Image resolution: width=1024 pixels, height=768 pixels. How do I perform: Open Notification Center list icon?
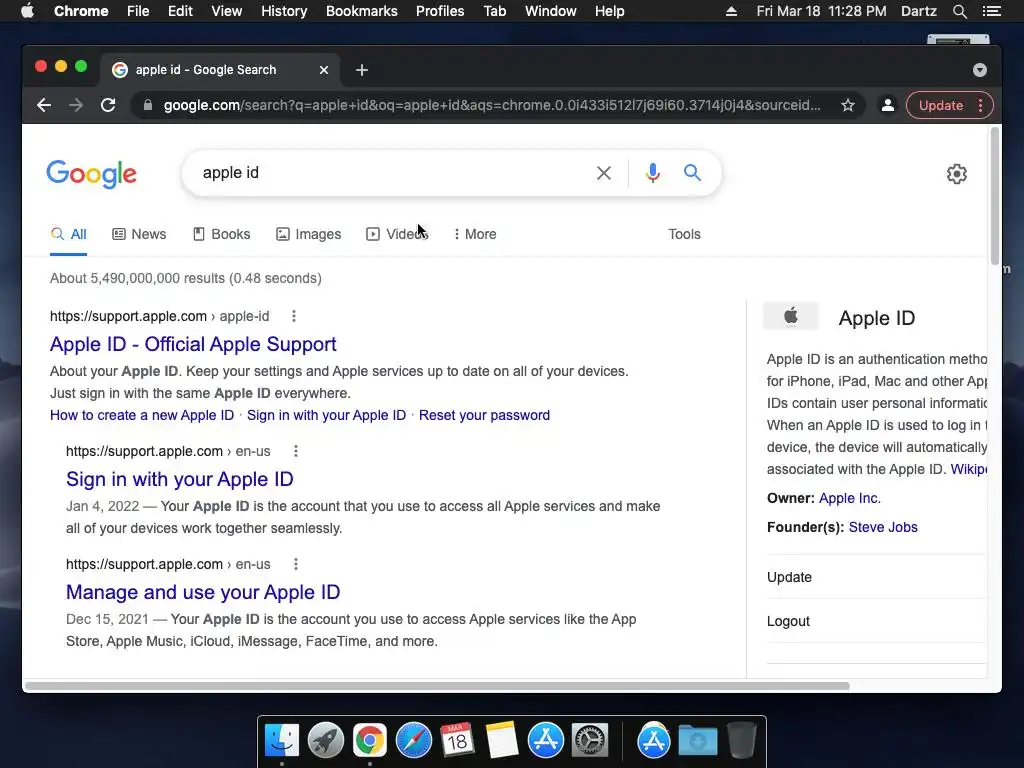coord(991,11)
